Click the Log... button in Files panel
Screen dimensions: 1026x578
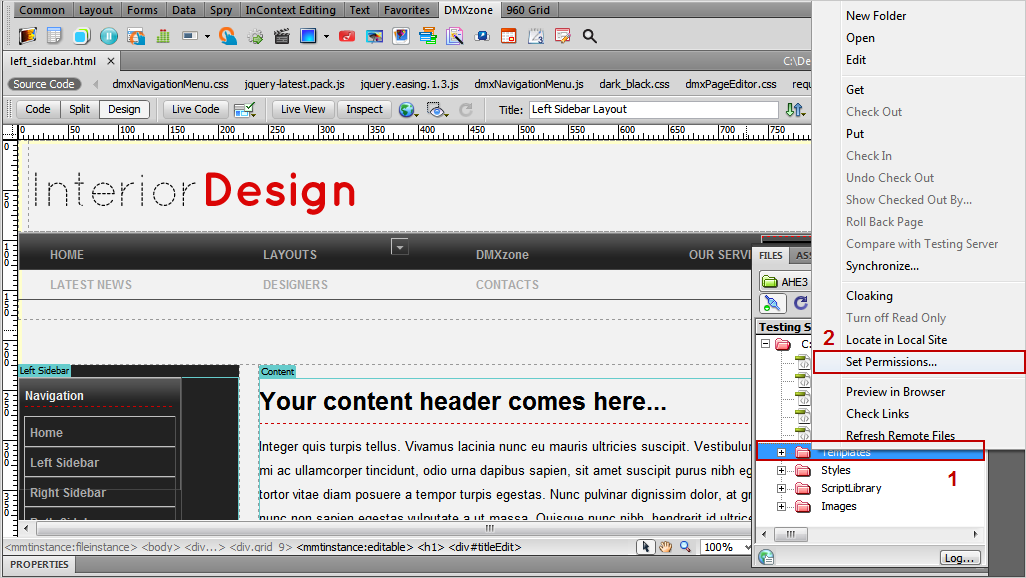961,558
